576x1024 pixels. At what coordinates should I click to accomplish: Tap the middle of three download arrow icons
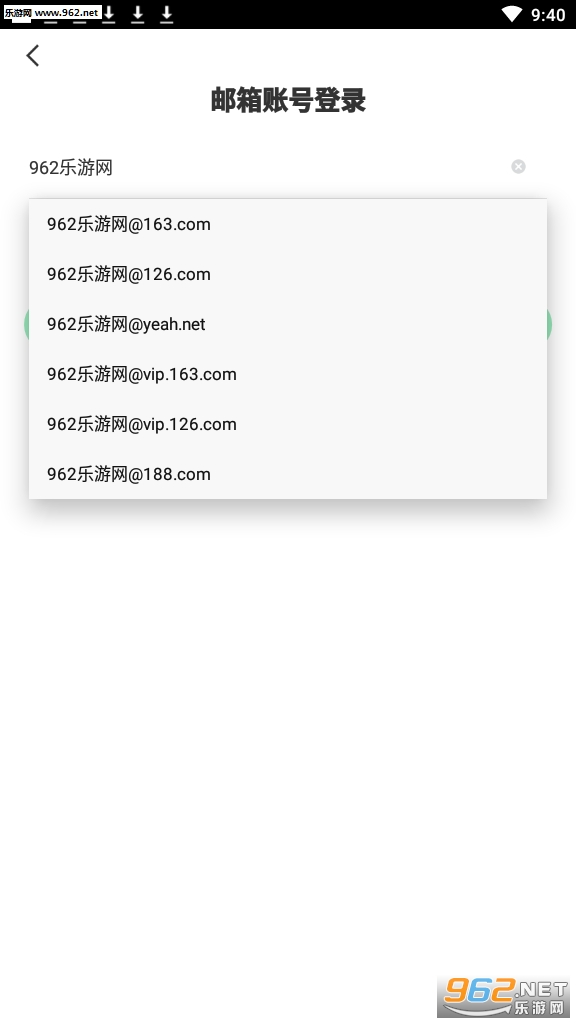pyautogui.click(x=138, y=14)
